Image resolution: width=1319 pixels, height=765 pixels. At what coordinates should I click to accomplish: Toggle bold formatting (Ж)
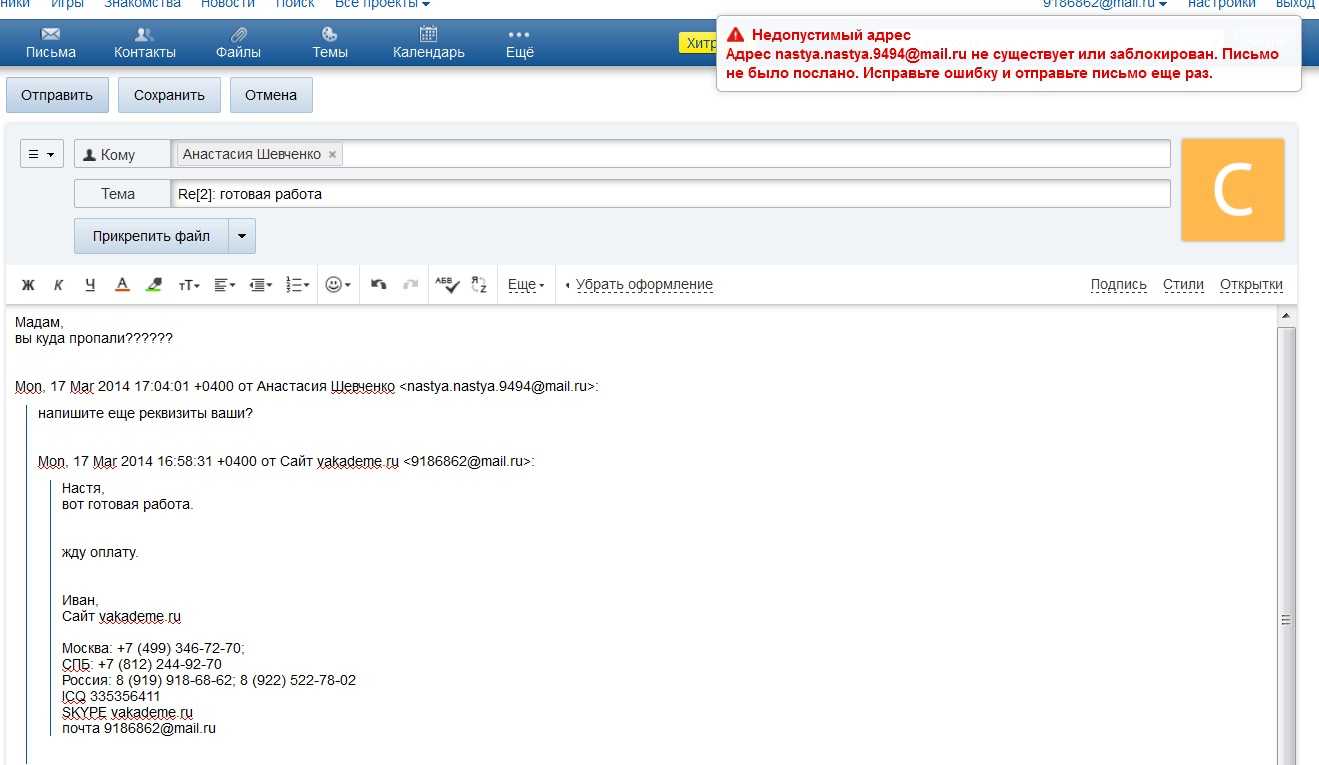[28, 285]
